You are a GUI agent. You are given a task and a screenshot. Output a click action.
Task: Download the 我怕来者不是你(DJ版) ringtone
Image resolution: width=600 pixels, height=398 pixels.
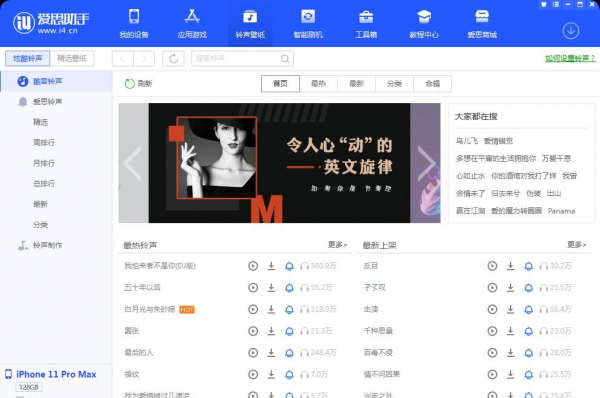point(271,266)
